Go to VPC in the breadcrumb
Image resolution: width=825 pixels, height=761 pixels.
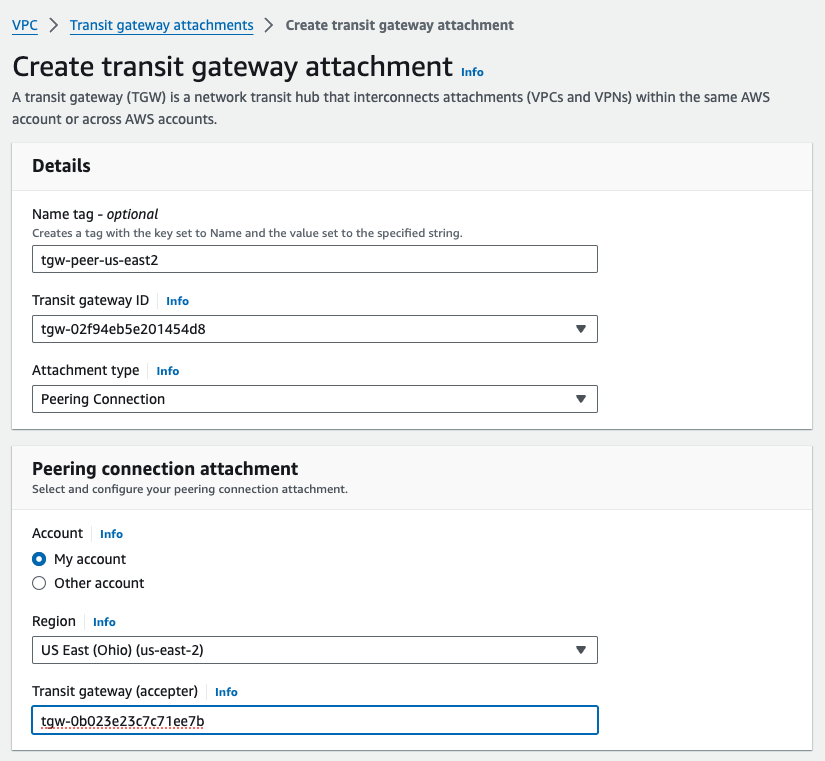point(25,25)
